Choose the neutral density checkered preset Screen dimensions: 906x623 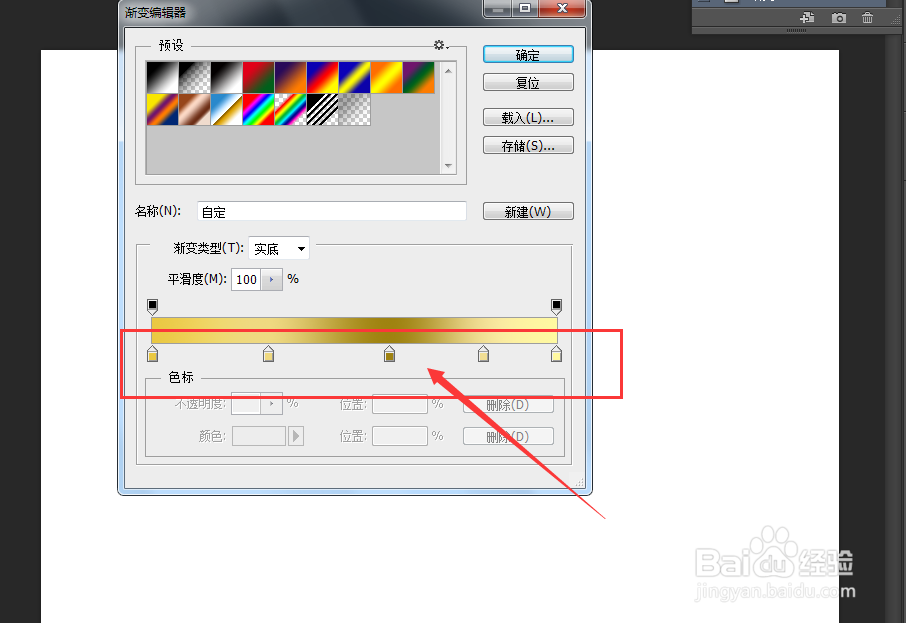click(354, 109)
